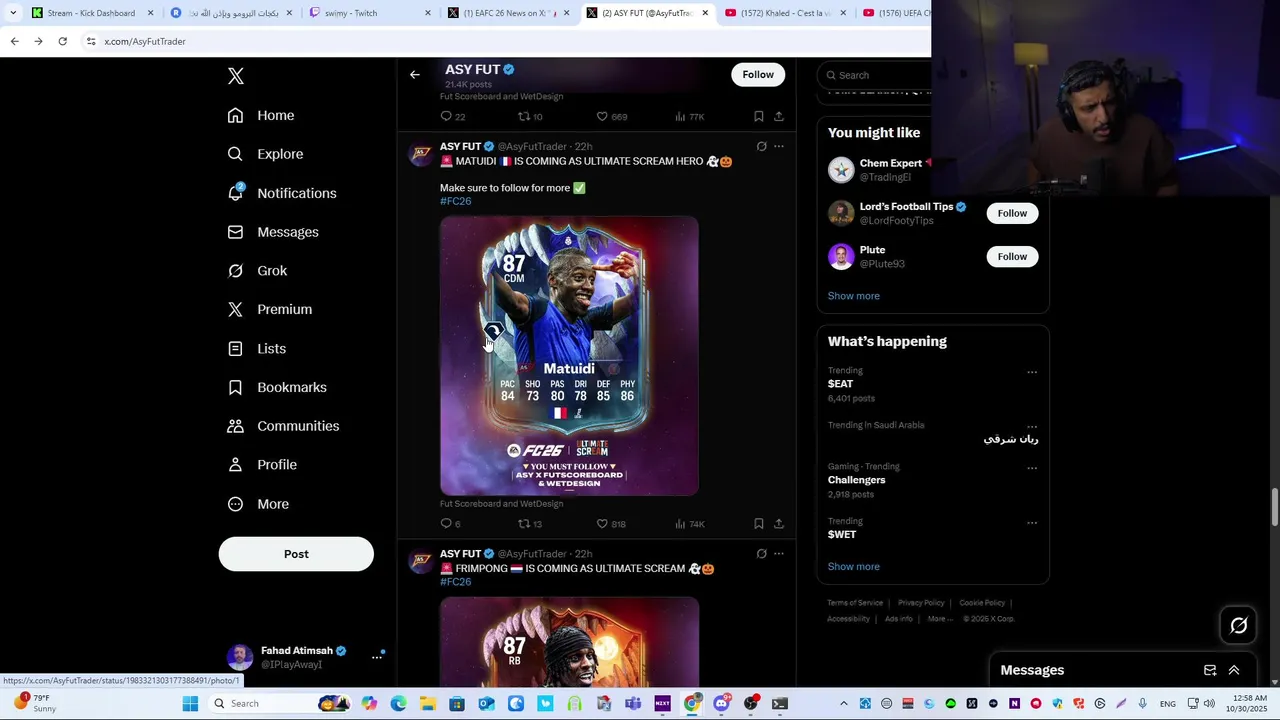The image size is (1280, 720).
Task: Switch to EAFC 26 News on X tab
Action: (508, 13)
